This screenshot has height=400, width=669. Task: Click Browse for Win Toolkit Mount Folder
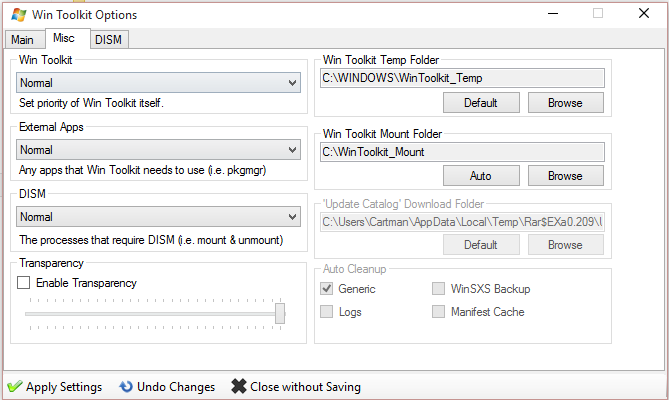[x=566, y=176]
